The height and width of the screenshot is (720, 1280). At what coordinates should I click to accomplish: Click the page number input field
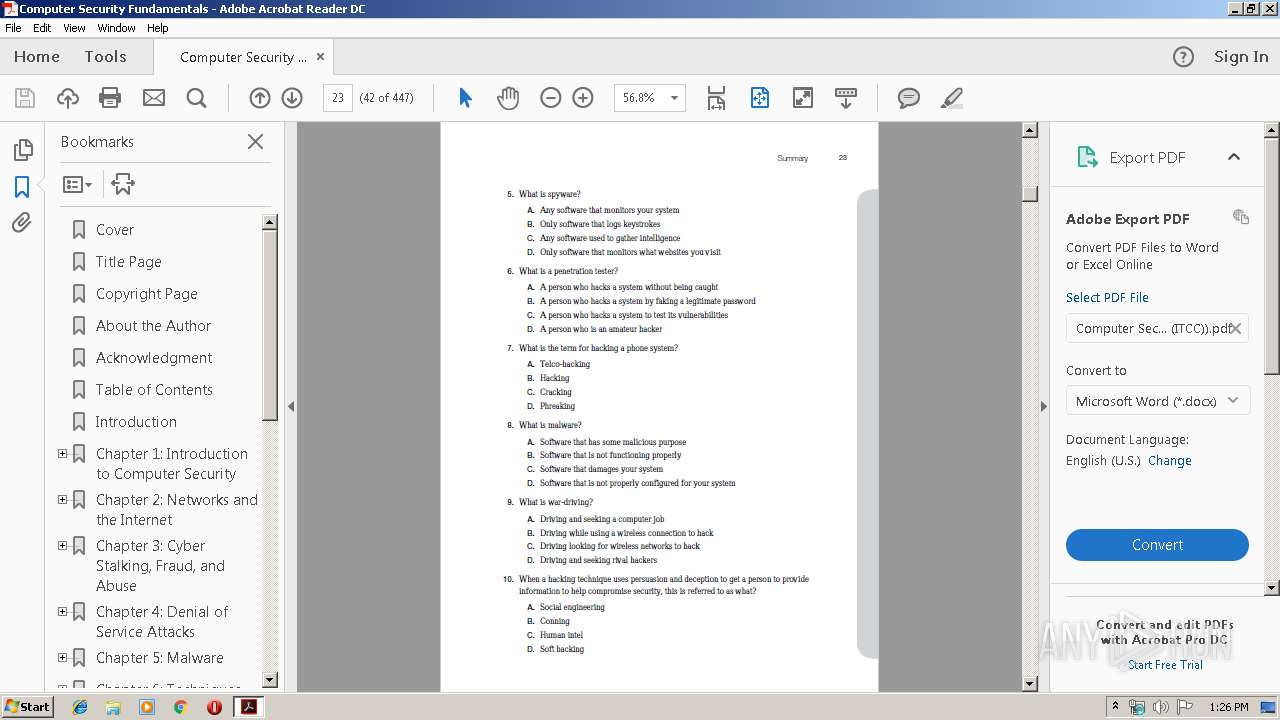pos(338,98)
